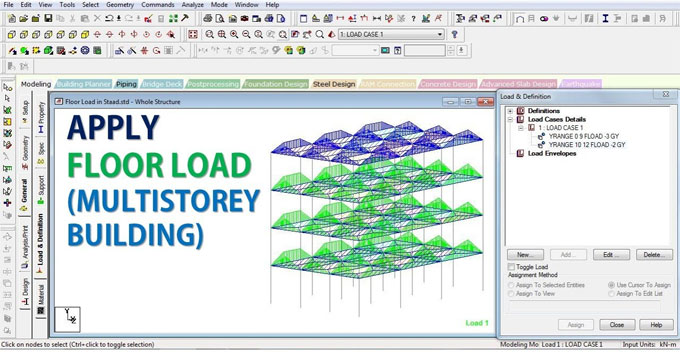Open a file with the Open folder icon
This screenshot has height=361, width=680.
[24, 19]
